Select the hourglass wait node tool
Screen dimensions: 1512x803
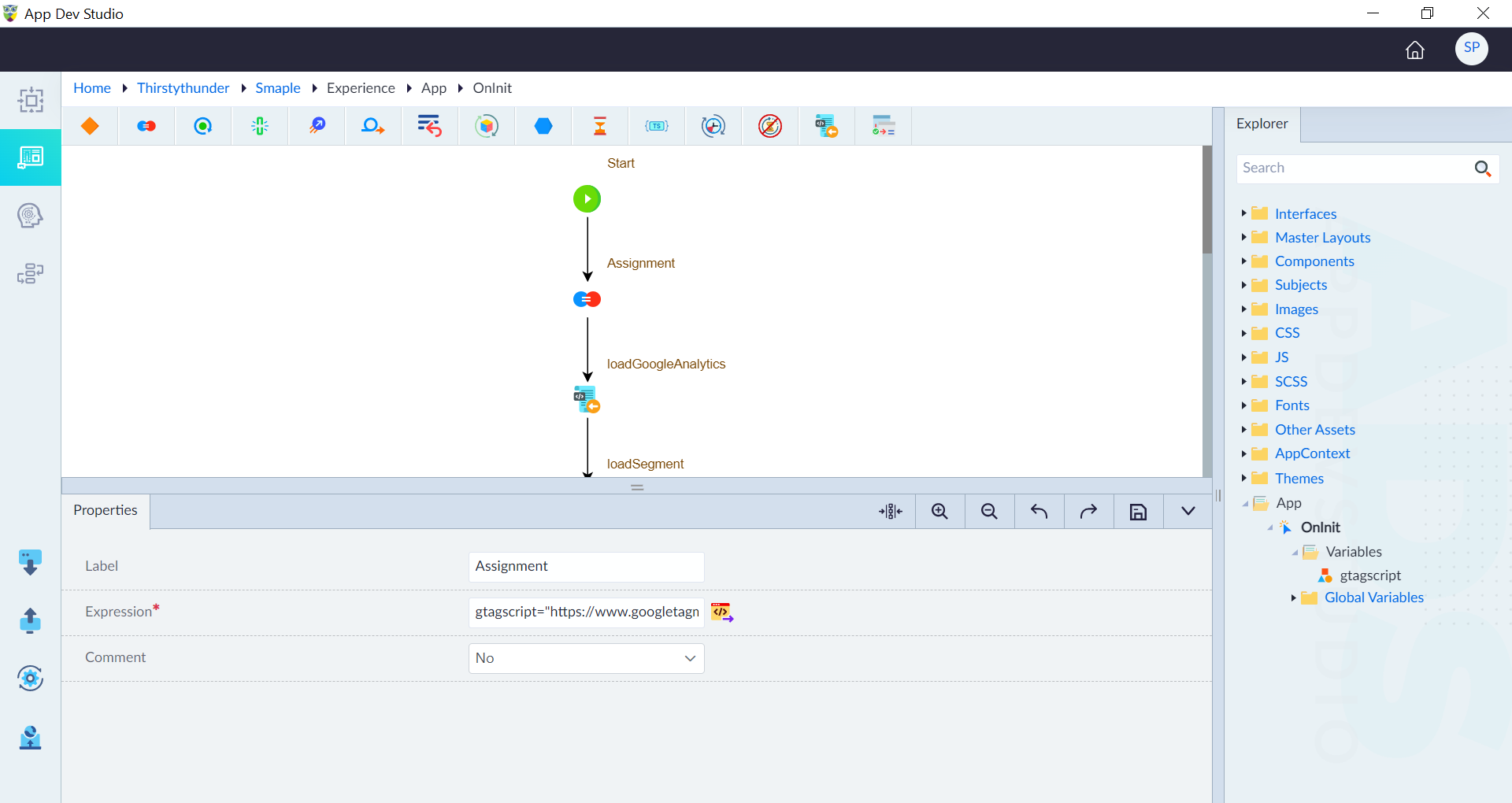coord(600,126)
